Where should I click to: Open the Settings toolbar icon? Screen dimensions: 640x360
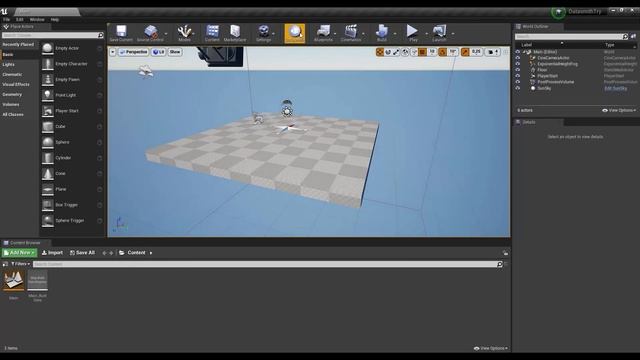[x=264, y=33]
